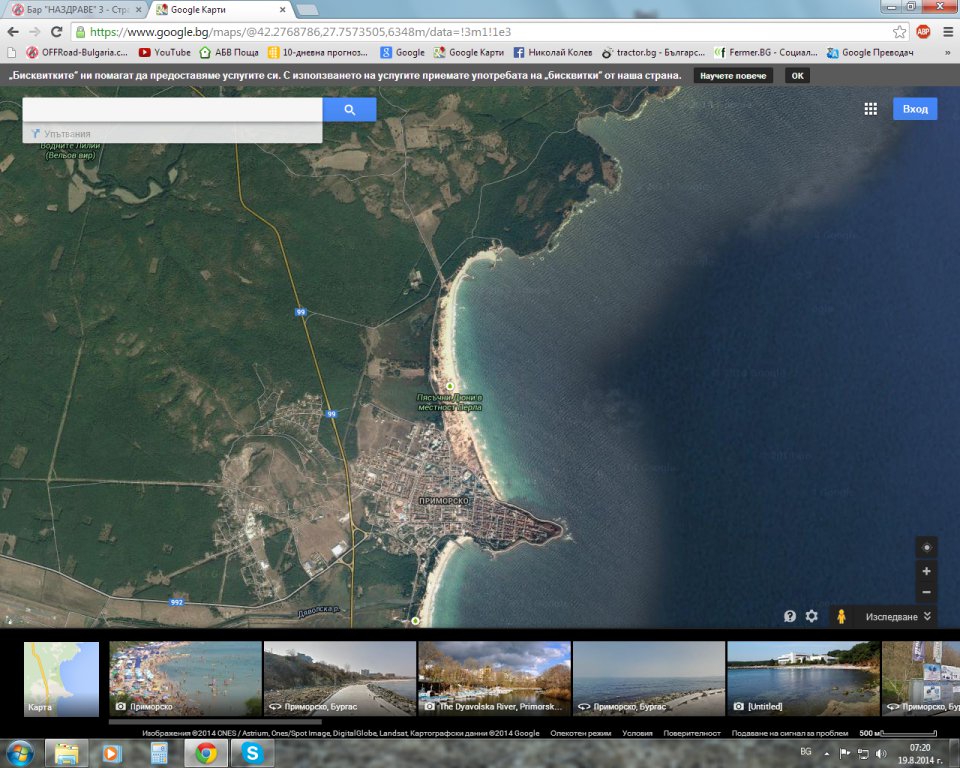Open The Dyavolska River photo thumbnail
This screenshot has height=768, width=960.
[494, 679]
